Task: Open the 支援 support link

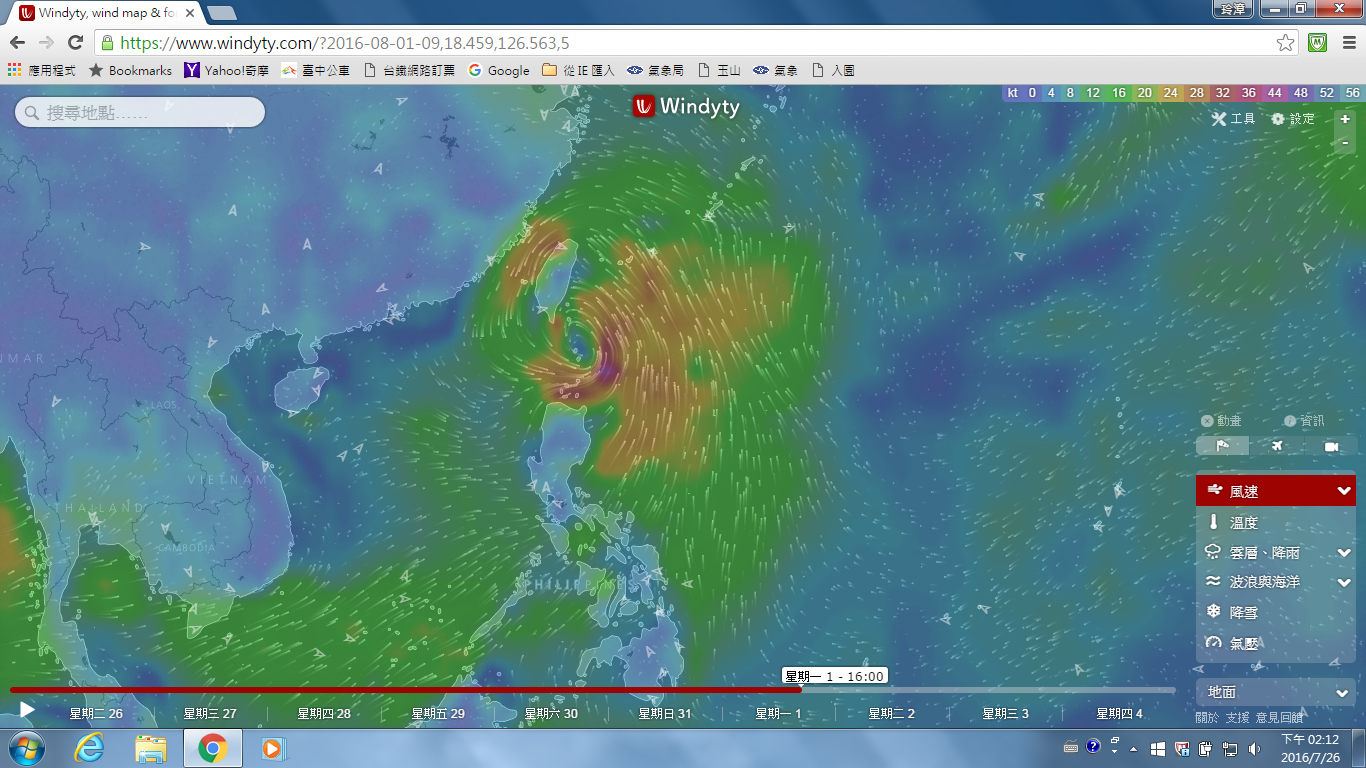Action: click(1237, 717)
